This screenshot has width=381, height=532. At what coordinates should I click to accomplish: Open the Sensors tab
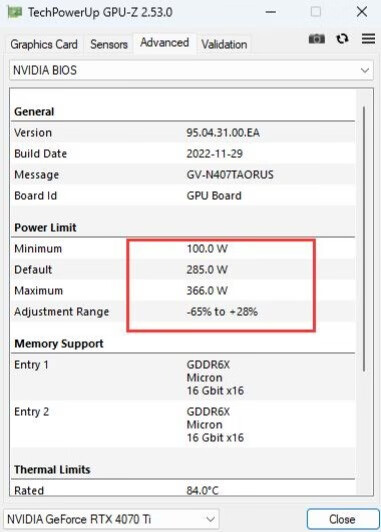pos(109,44)
